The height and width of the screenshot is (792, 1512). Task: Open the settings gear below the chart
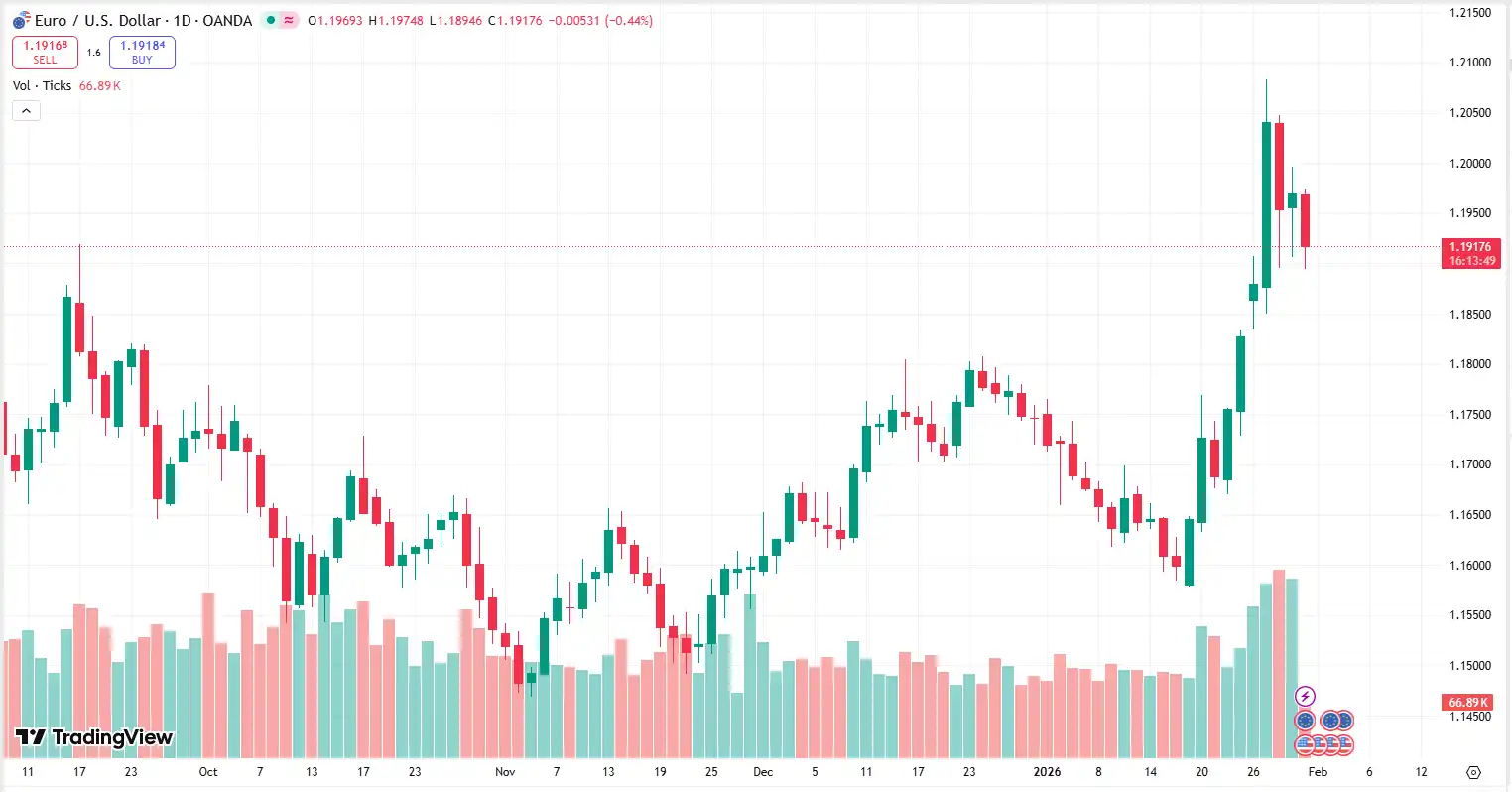[x=1471, y=771]
